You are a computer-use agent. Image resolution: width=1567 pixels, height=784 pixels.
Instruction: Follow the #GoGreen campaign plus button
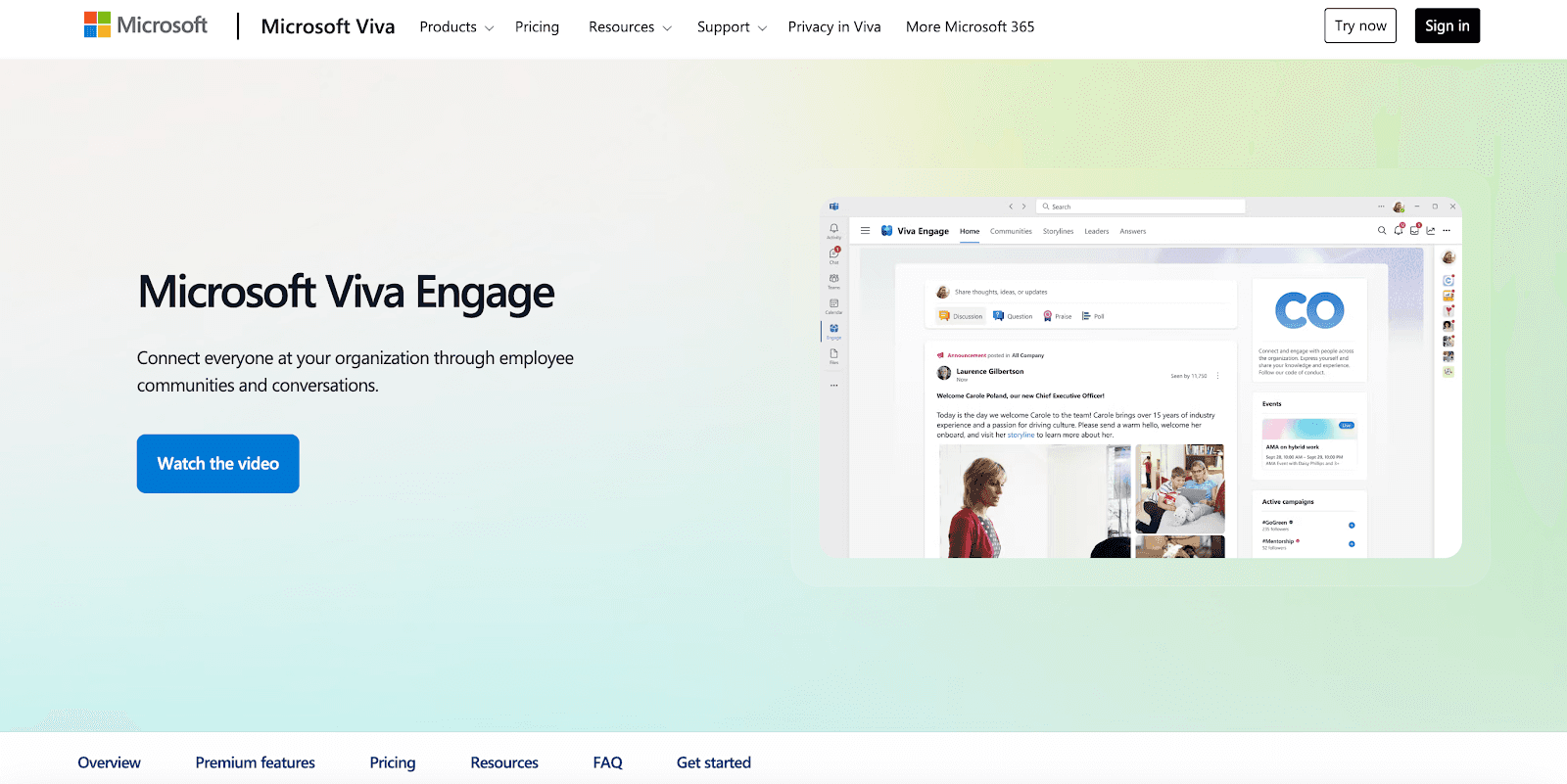(x=1352, y=526)
